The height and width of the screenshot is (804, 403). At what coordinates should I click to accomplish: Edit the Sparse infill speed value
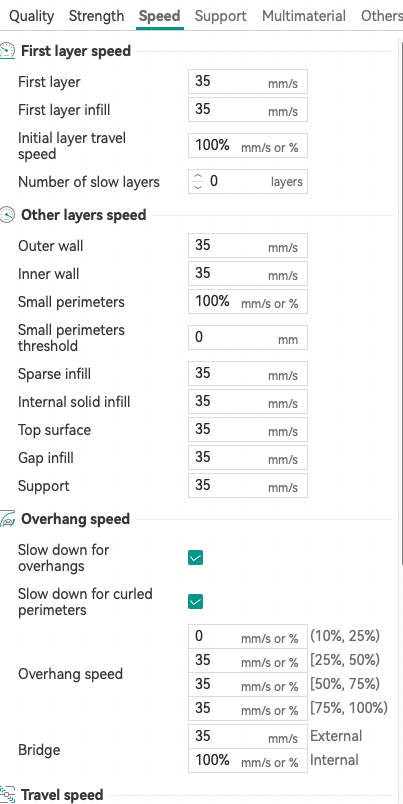(248, 373)
